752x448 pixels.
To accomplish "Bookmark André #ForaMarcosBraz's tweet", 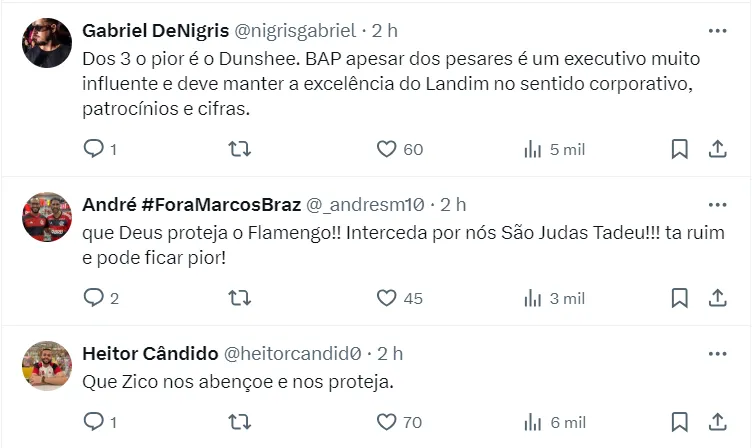I will click(679, 297).
